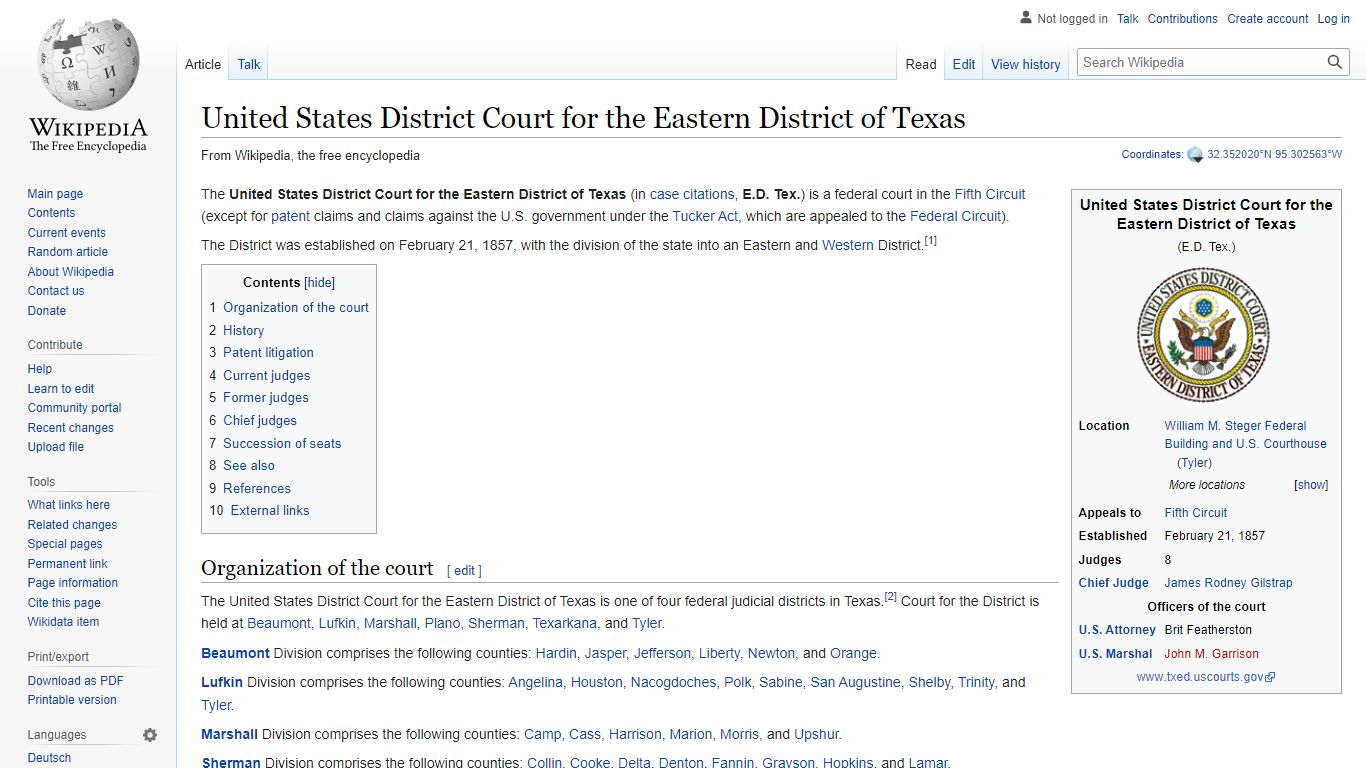
Task: Hide the Contents table
Action: pos(319,283)
